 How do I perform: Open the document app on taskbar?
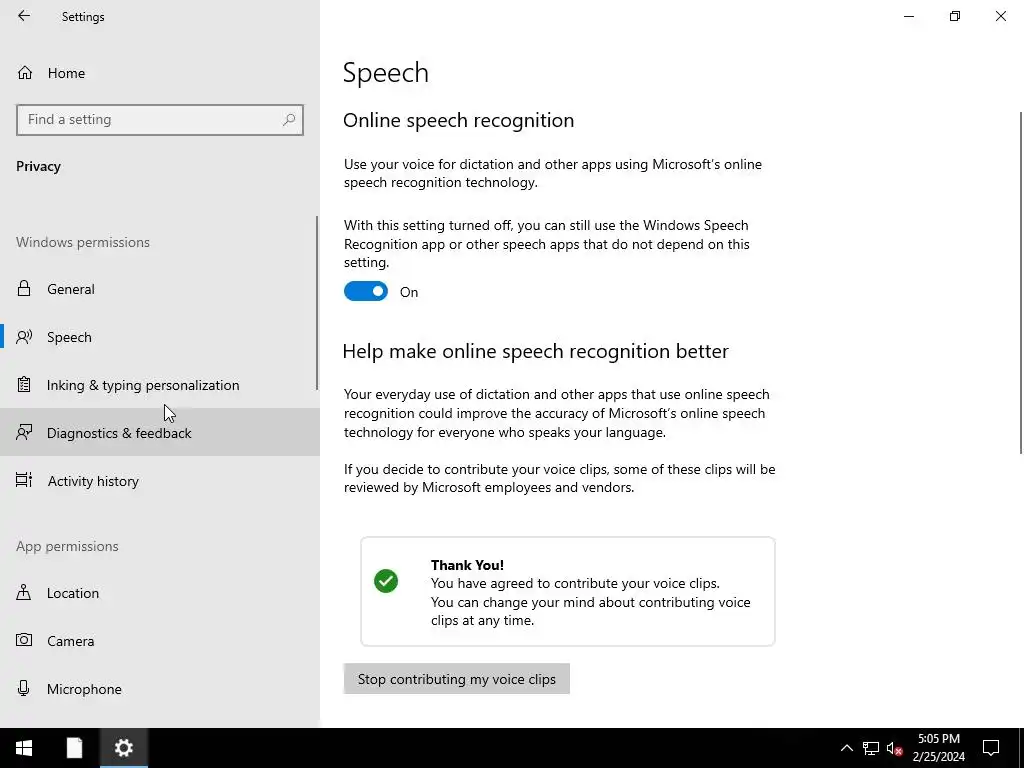click(74, 748)
